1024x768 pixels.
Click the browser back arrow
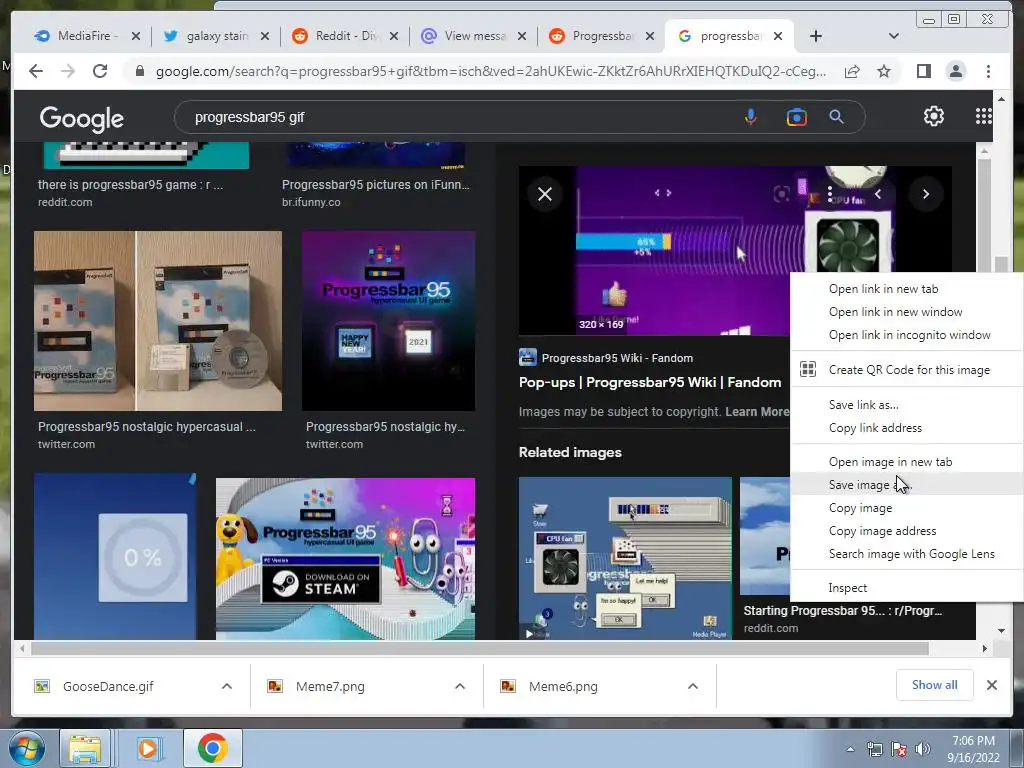coord(36,71)
